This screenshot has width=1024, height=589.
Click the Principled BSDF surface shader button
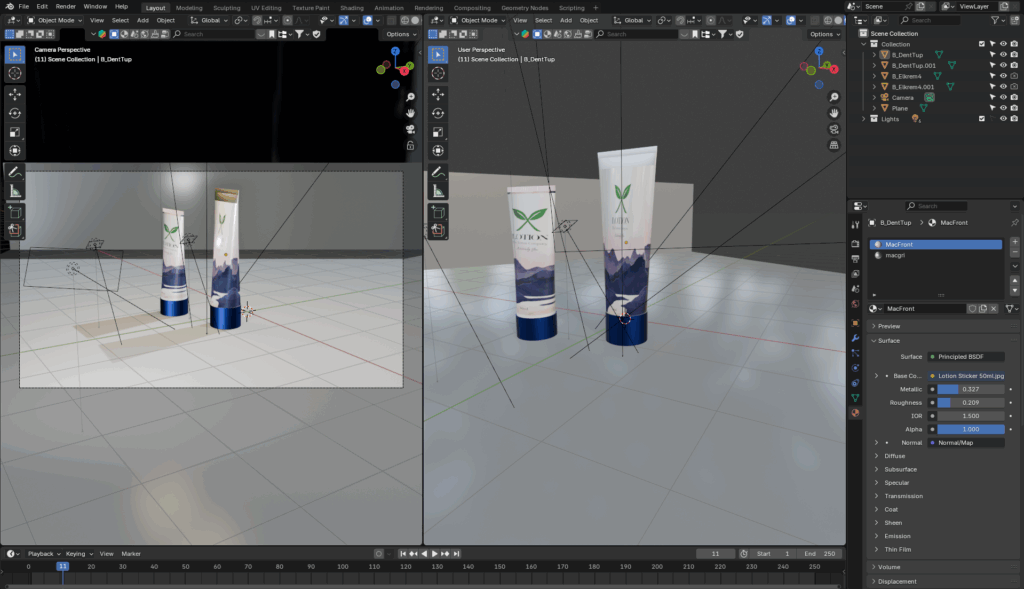click(x=966, y=356)
